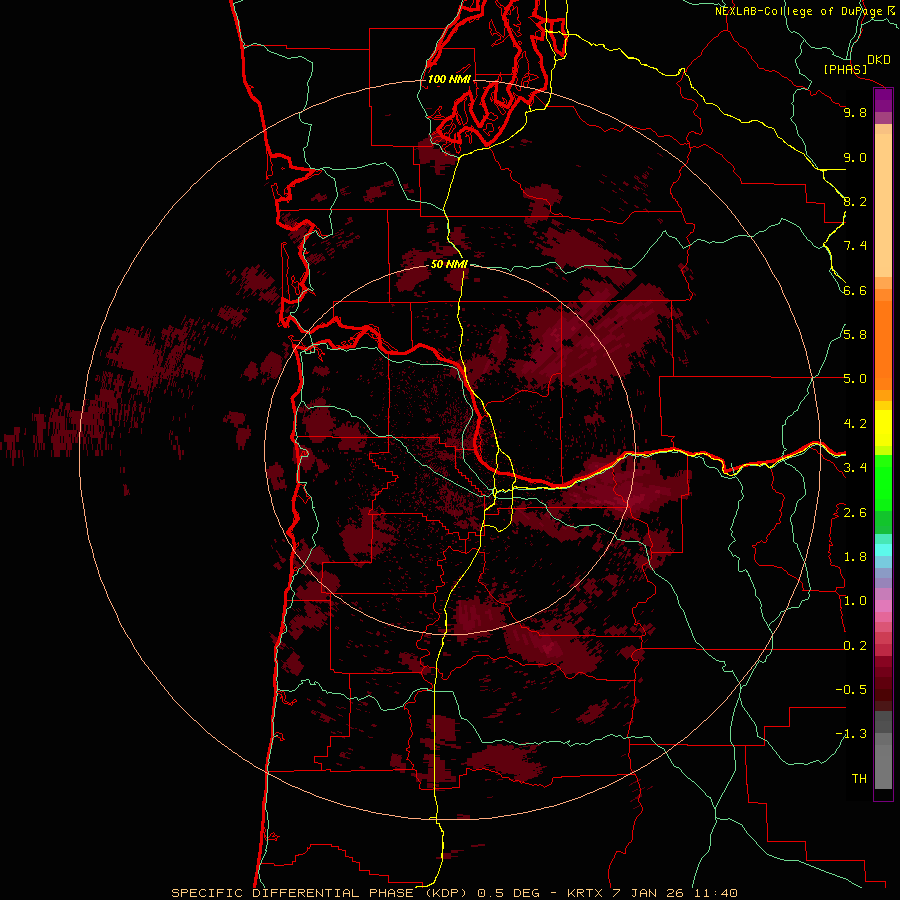Click the 9.8 value on color scale

[855, 112]
